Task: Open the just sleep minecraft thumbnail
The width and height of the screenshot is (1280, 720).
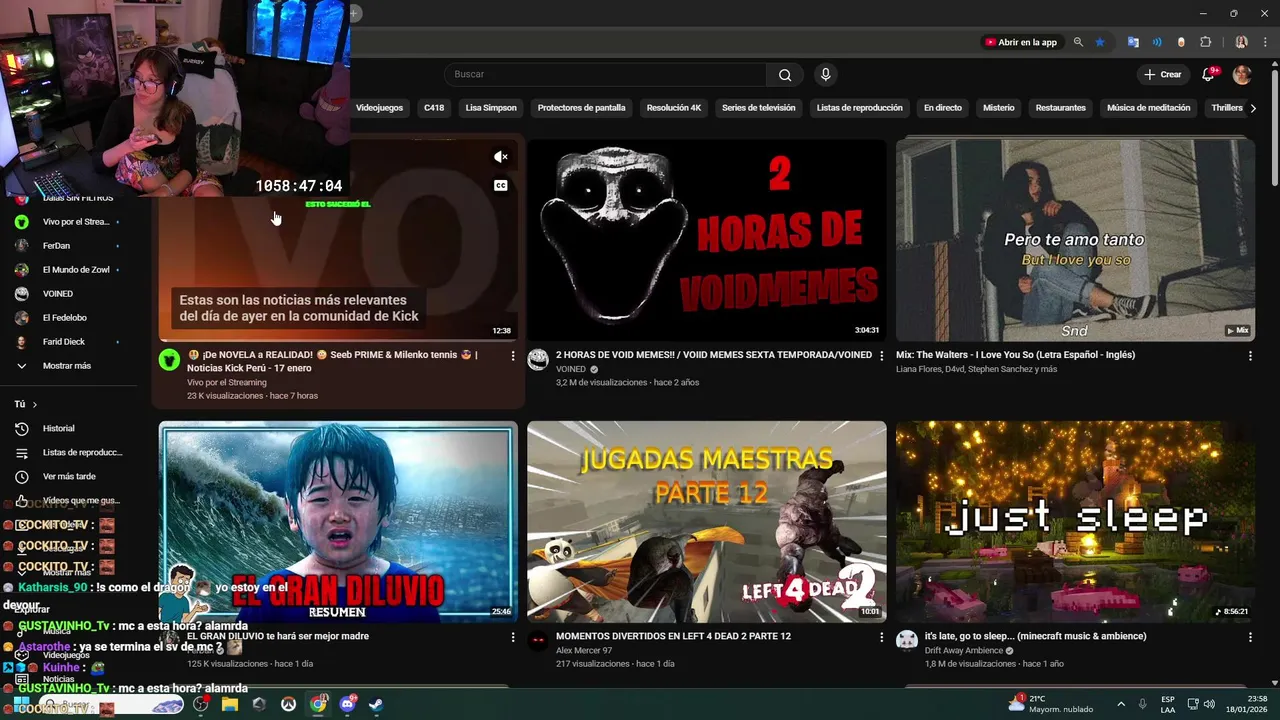Action: tap(1075, 522)
